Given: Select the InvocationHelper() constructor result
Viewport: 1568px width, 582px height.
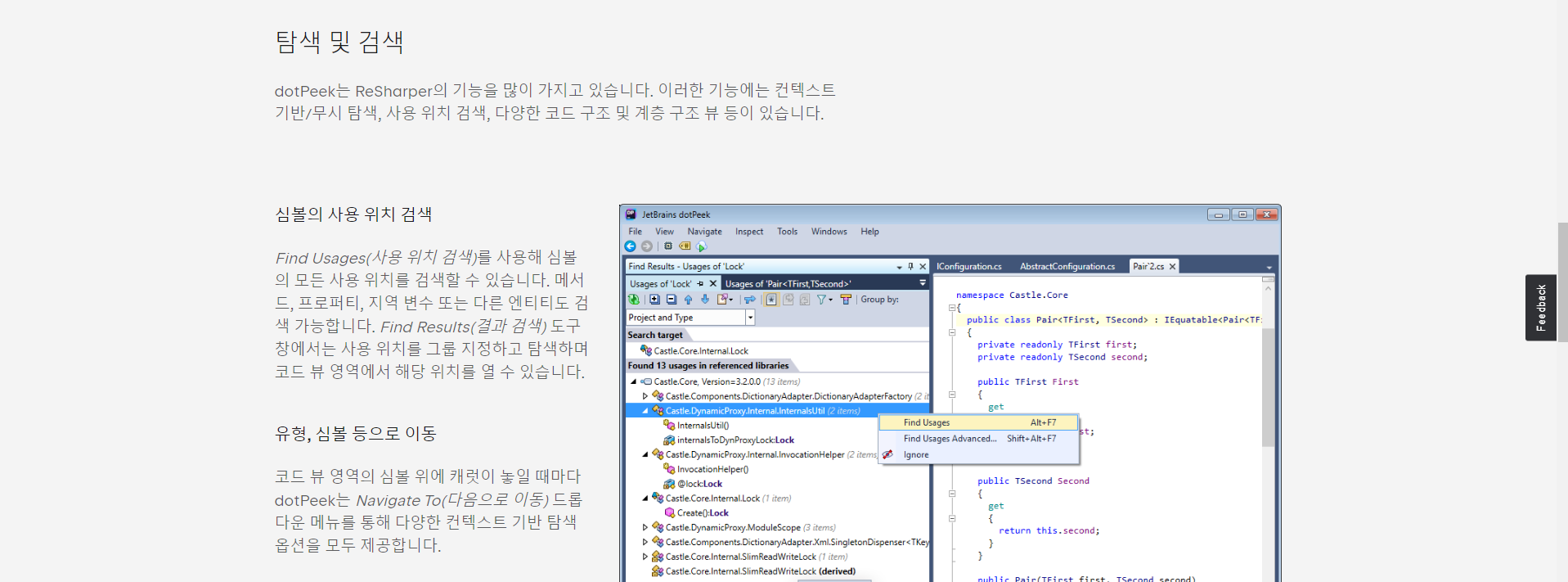Looking at the screenshot, I should [706, 469].
